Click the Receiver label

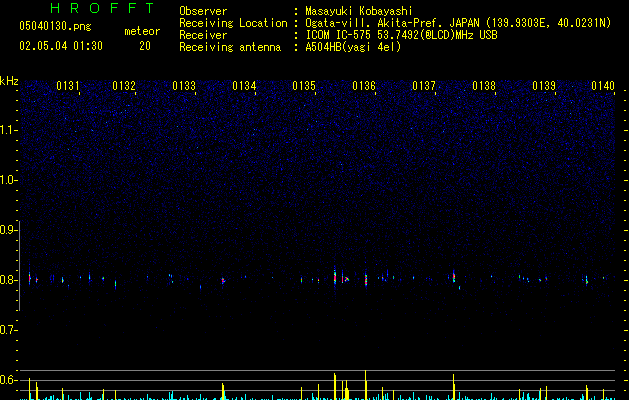(x=203, y=35)
